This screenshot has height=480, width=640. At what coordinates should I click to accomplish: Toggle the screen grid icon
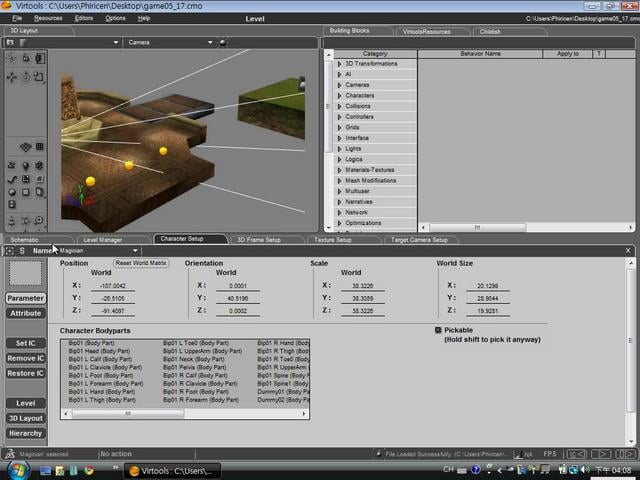pyautogui.click(x=40, y=147)
